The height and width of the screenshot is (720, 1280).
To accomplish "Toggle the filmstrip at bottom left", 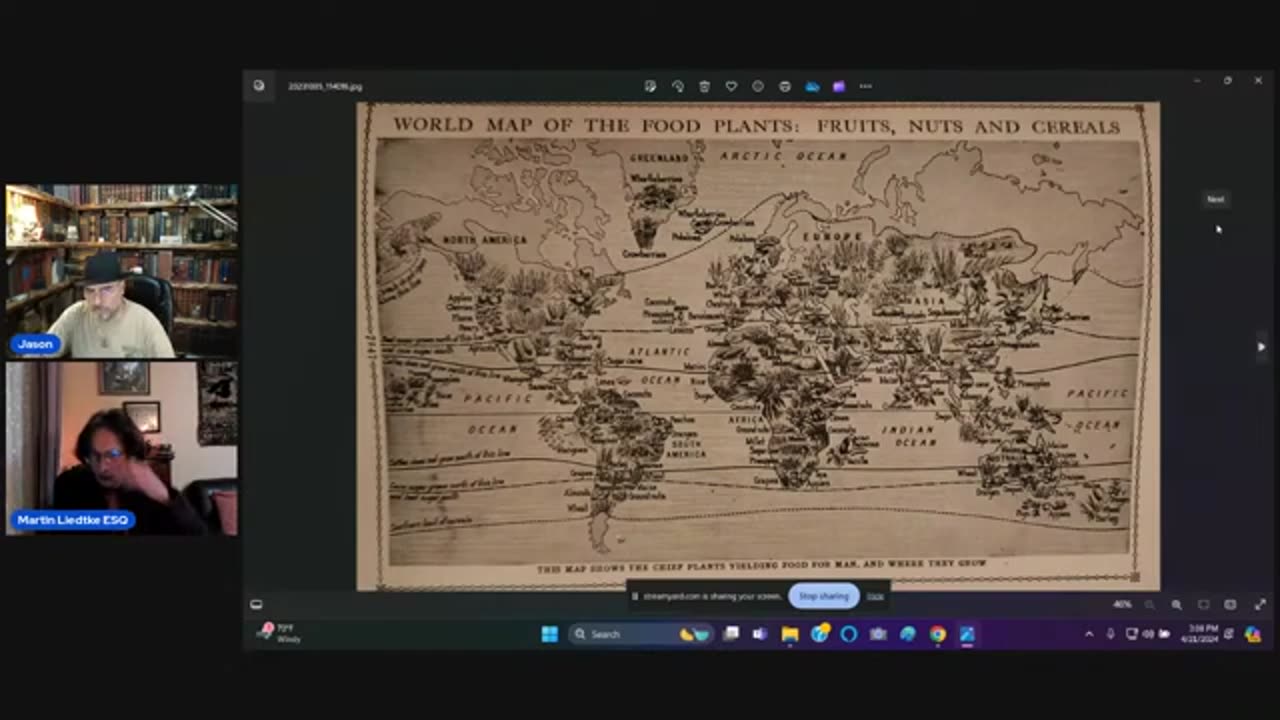I will (x=256, y=604).
